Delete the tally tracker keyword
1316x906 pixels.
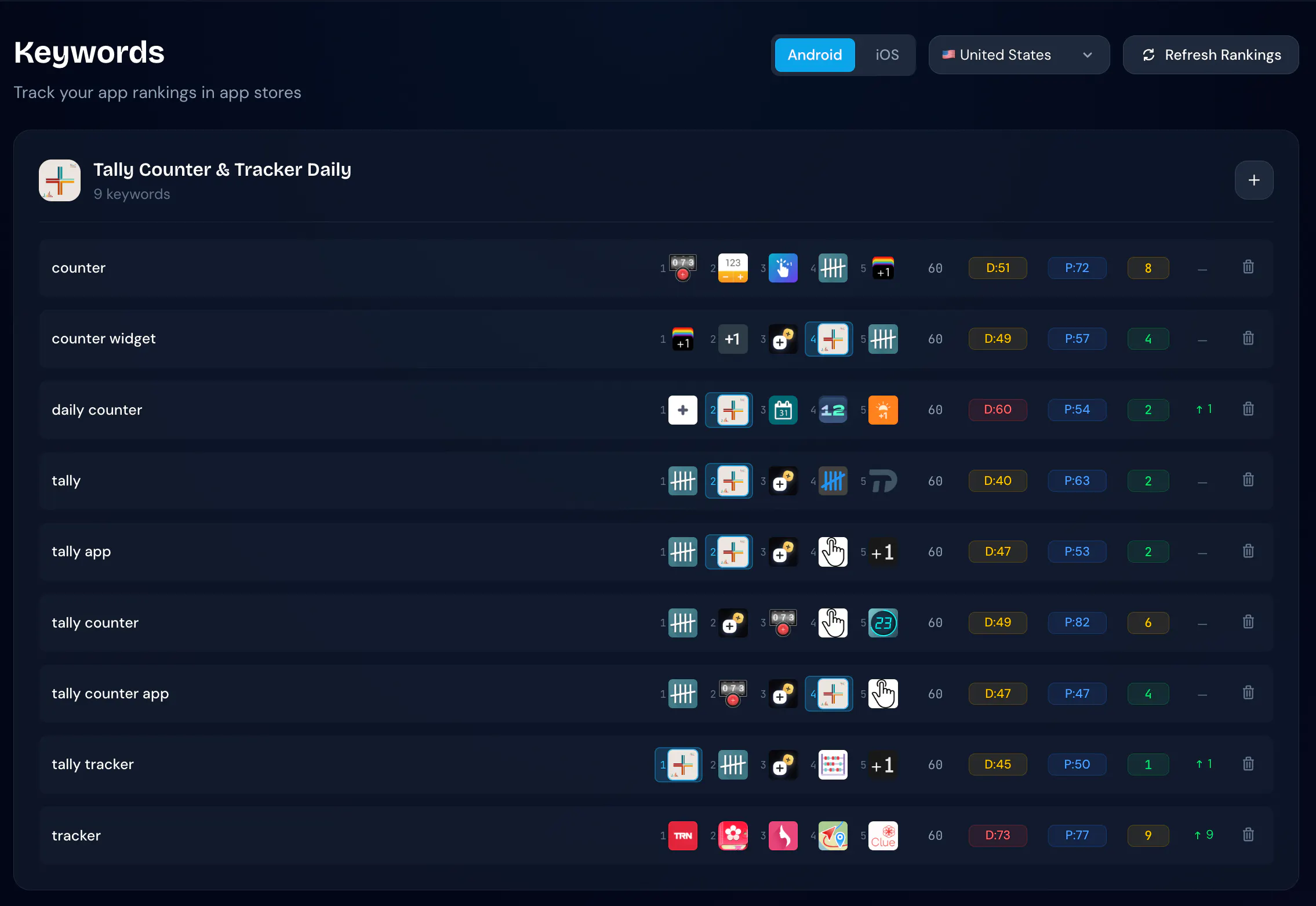[1248, 764]
